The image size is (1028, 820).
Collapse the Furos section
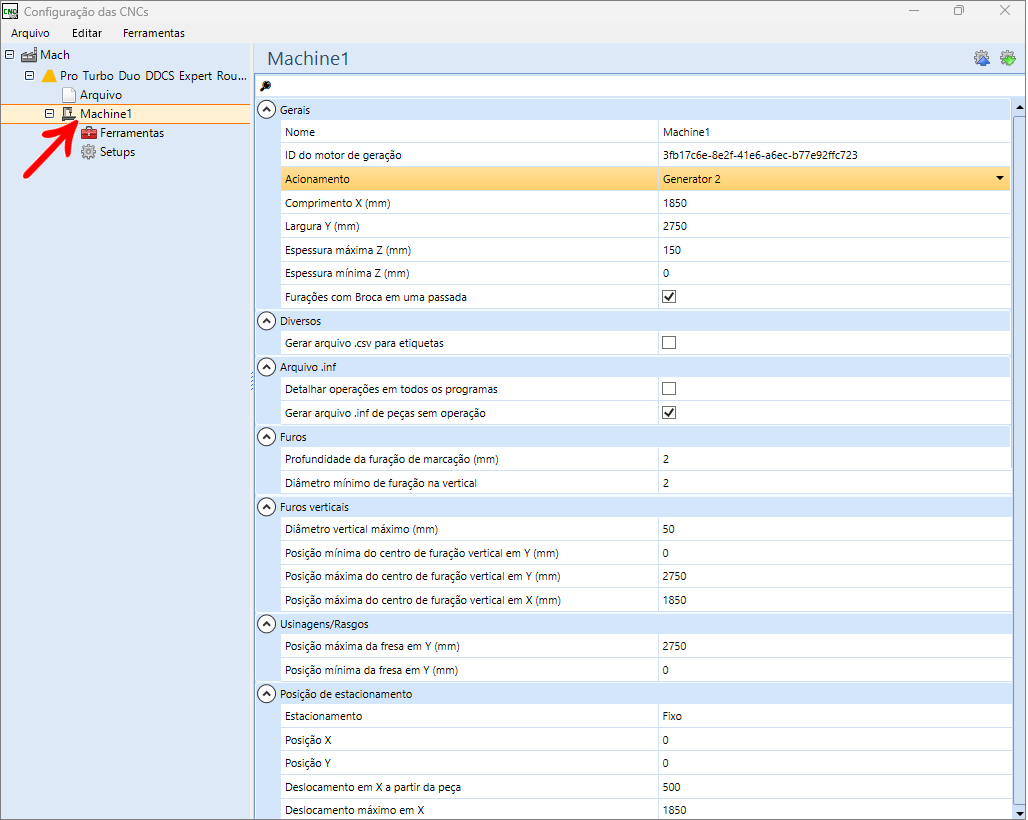click(x=266, y=437)
